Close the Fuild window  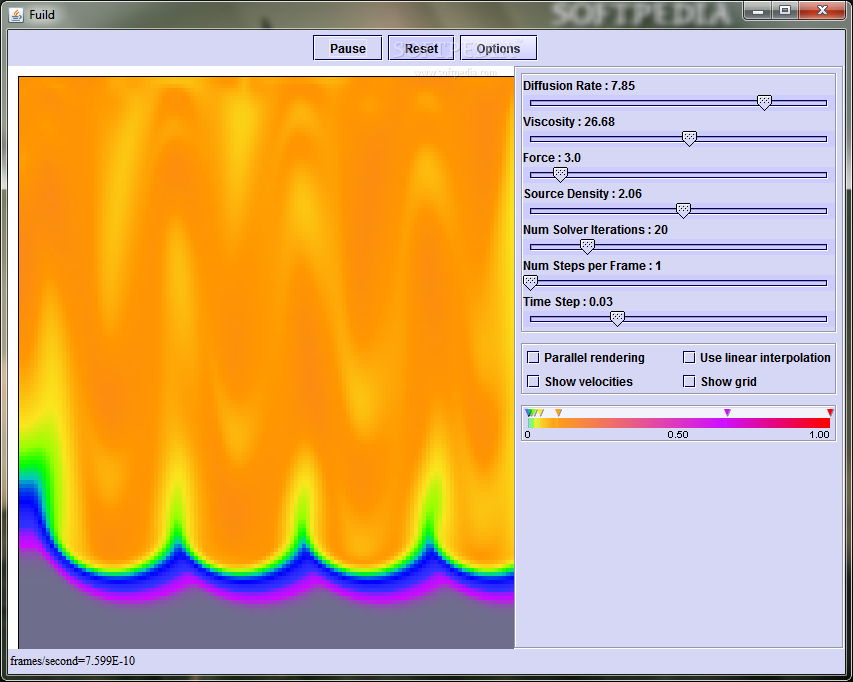pyautogui.click(x=822, y=11)
